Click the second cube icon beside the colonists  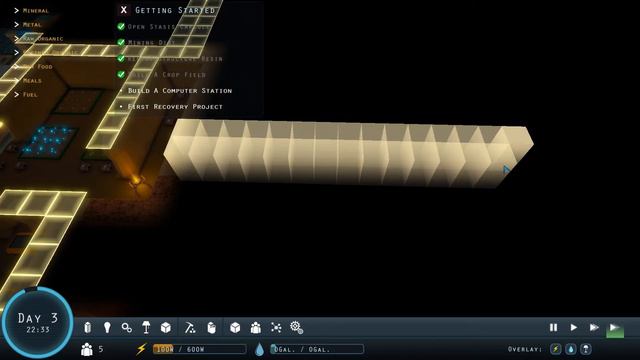pos(235,327)
